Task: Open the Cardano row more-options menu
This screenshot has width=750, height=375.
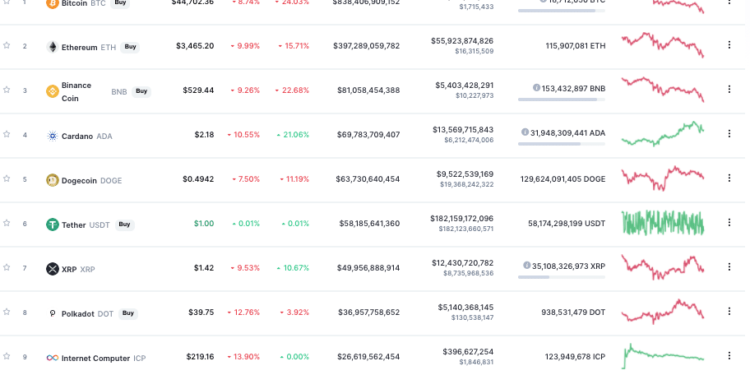Action: click(729, 133)
